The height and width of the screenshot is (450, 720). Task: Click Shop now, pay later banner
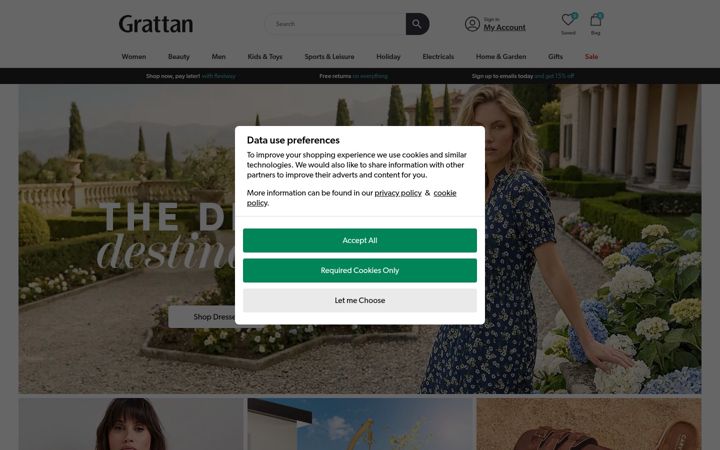point(191,76)
